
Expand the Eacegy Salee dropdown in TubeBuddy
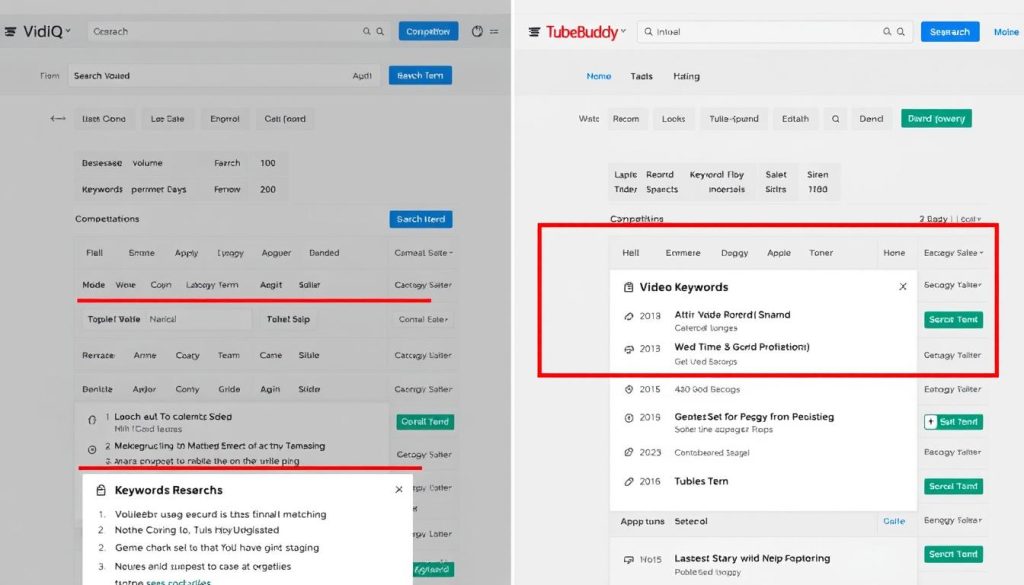[952, 252]
